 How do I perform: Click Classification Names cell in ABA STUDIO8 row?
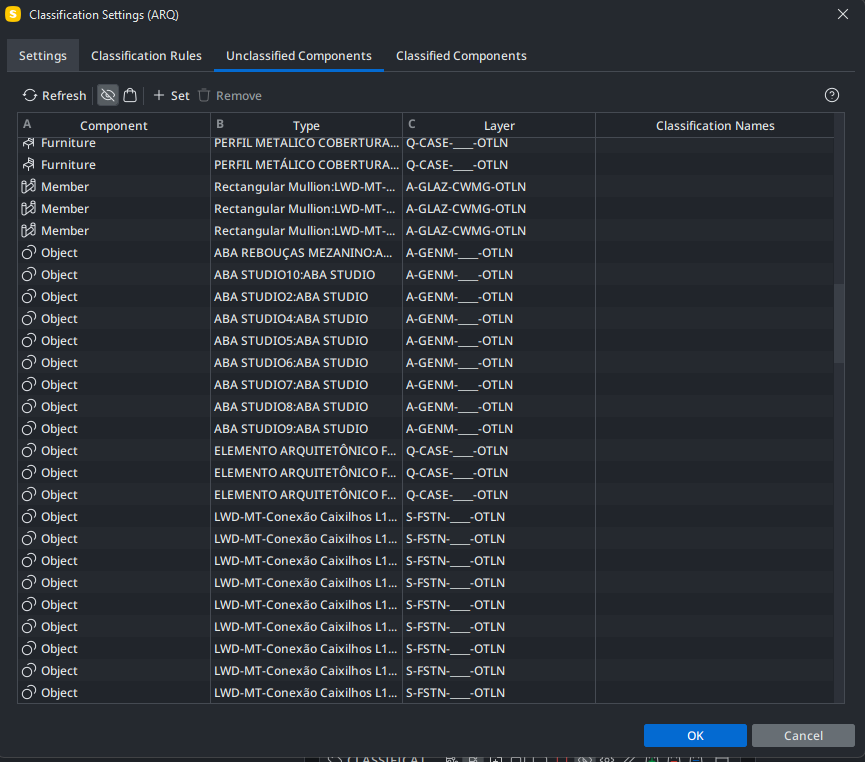coord(715,407)
